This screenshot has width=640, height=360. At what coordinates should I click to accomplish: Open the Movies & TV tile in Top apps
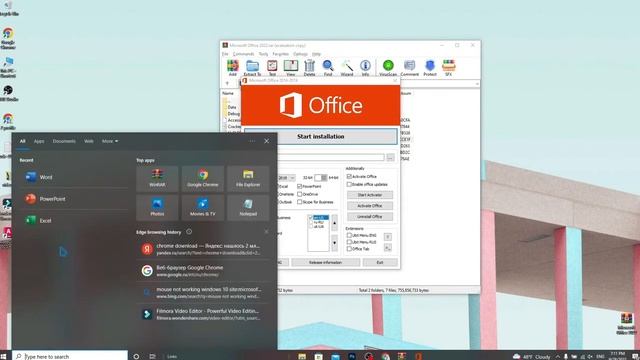tap(202, 207)
